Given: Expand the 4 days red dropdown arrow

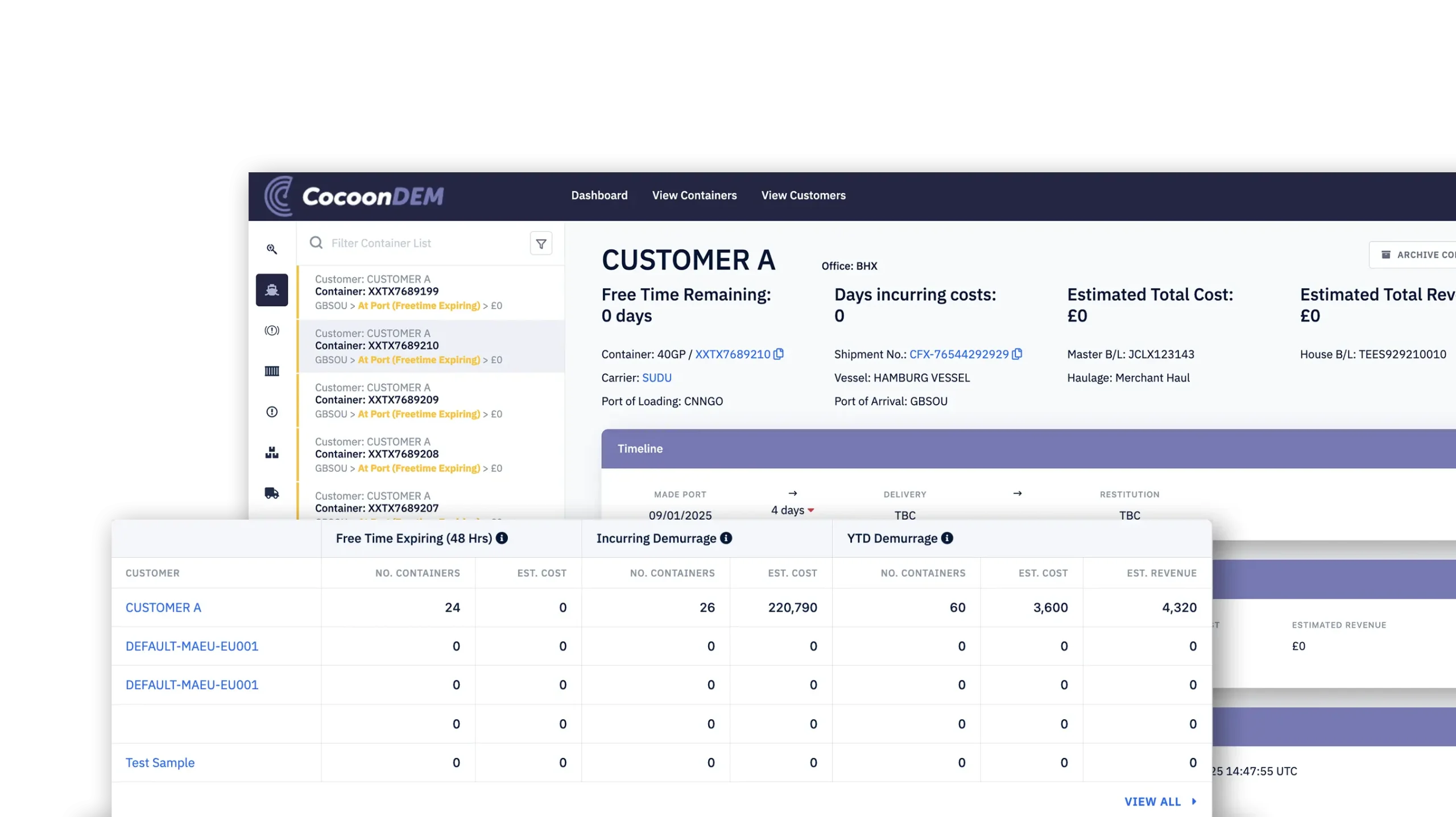Looking at the screenshot, I should (x=811, y=510).
